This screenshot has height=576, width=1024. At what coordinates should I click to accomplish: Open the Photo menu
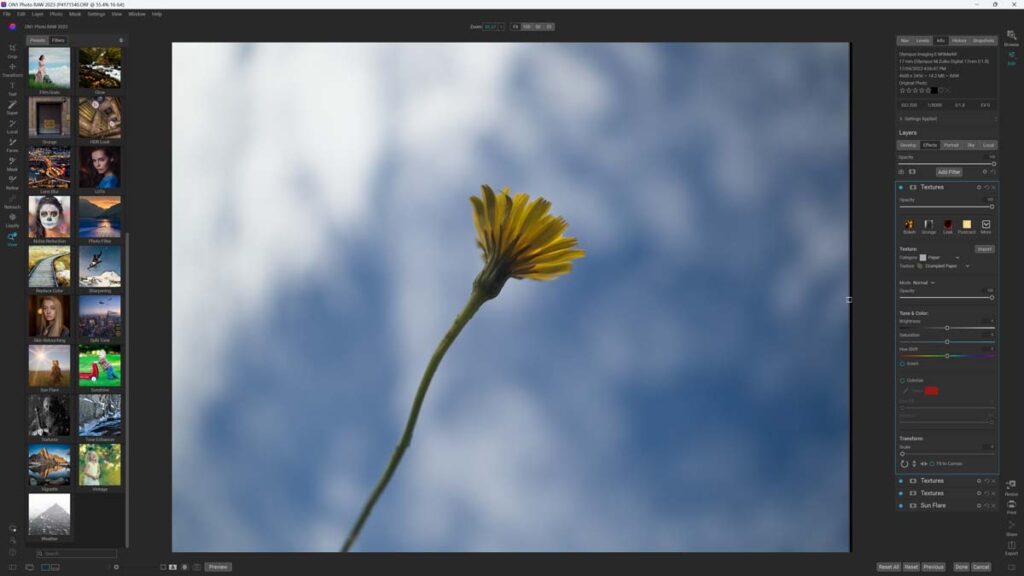point(56,14)
